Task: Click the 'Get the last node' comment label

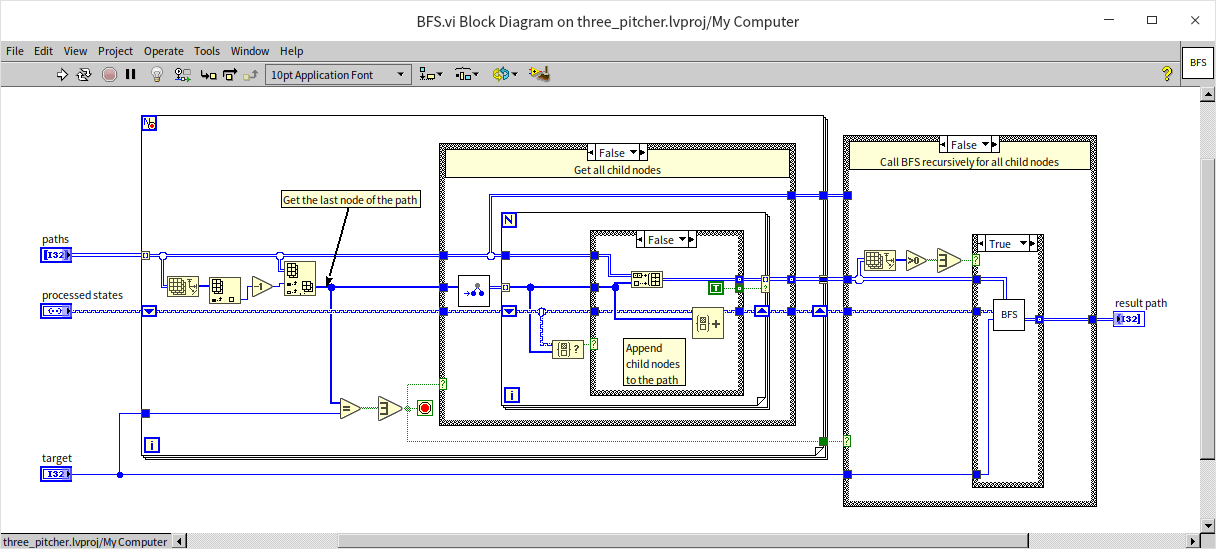Action: coord(350,200)
